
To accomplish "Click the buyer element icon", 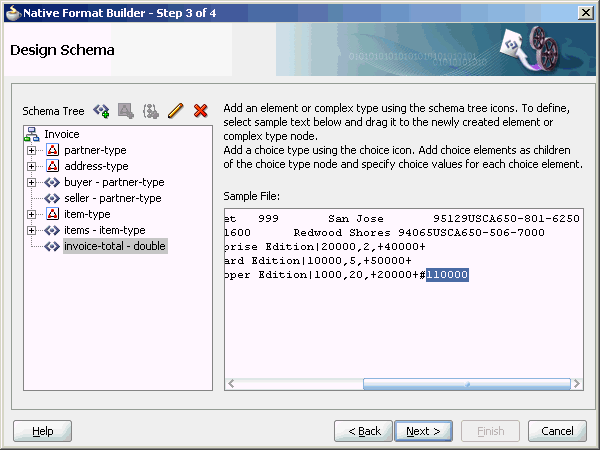I will point(52,182).
